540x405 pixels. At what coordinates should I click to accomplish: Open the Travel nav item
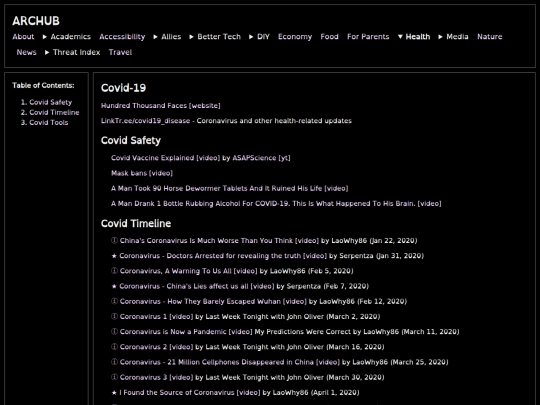120,52
